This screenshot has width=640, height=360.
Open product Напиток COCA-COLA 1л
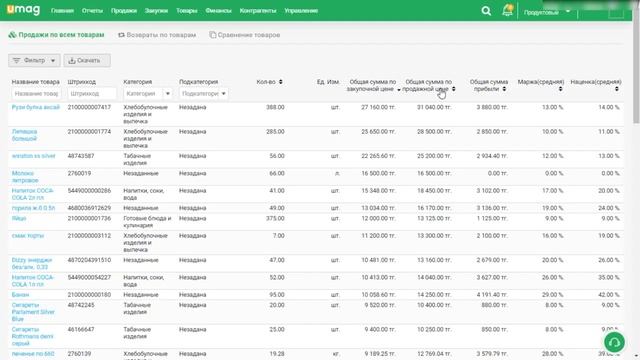(33, 280)
